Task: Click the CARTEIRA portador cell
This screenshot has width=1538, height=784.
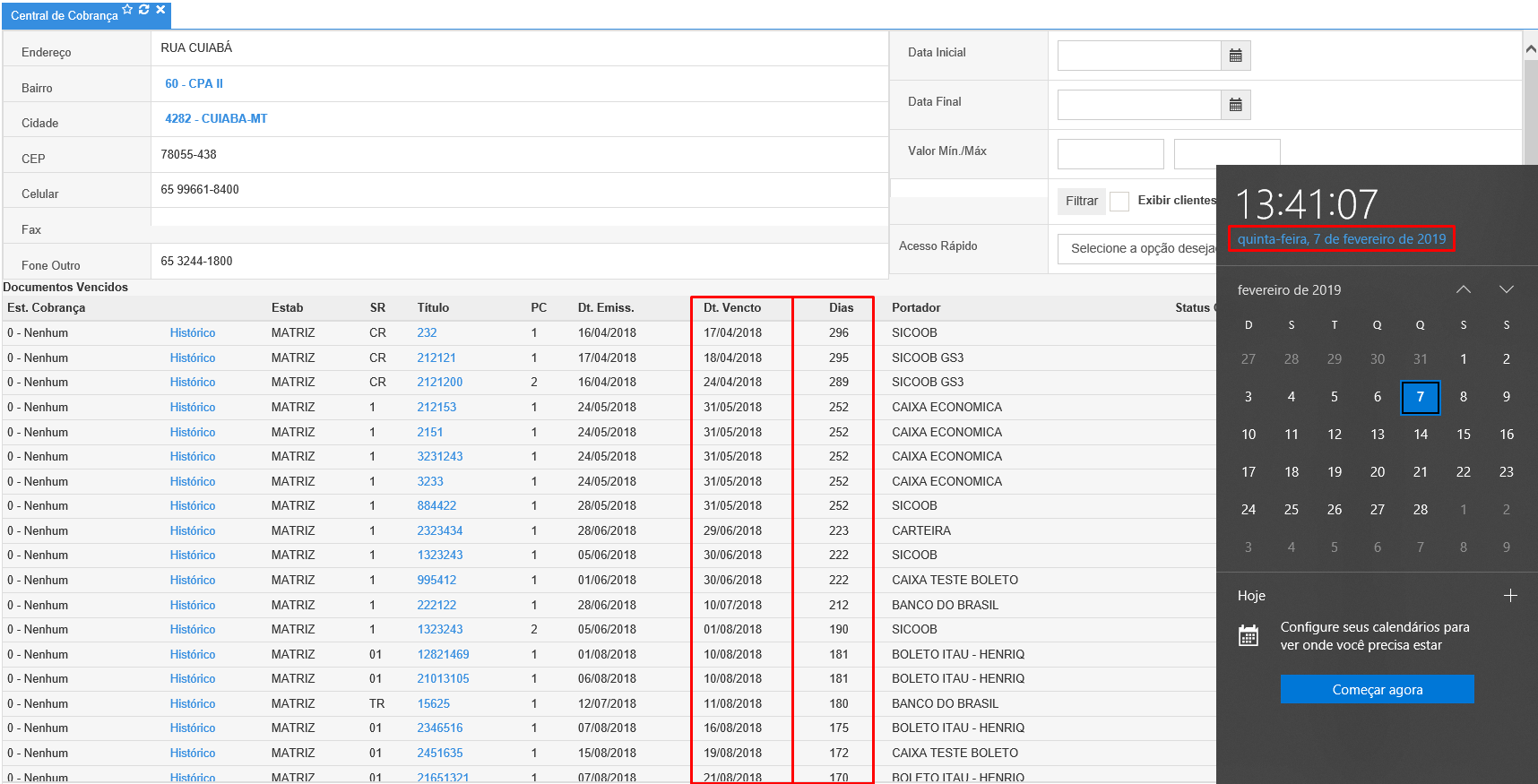Action: click(921, 530)
